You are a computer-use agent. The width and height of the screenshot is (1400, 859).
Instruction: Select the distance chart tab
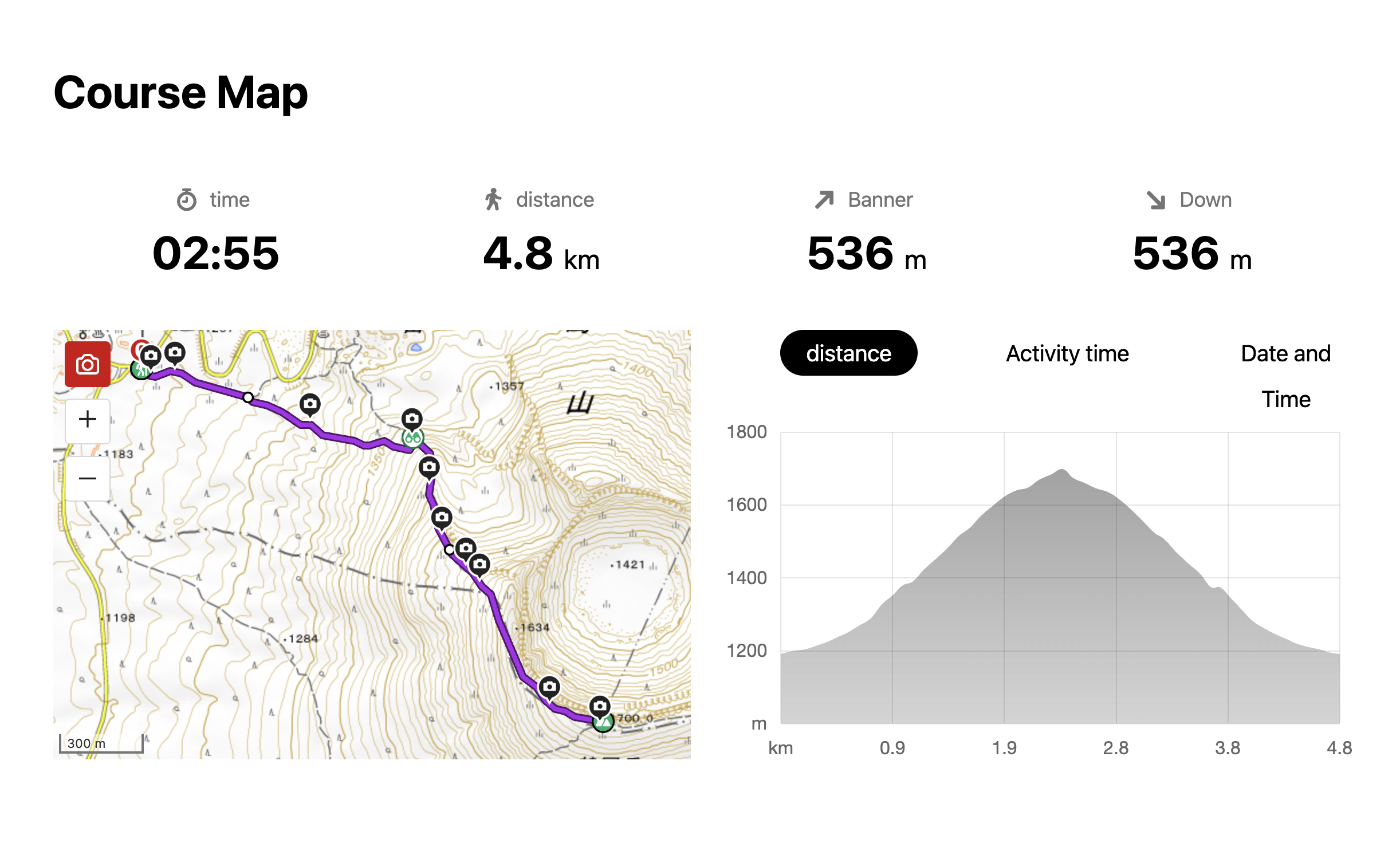click(x=848, y=353)
